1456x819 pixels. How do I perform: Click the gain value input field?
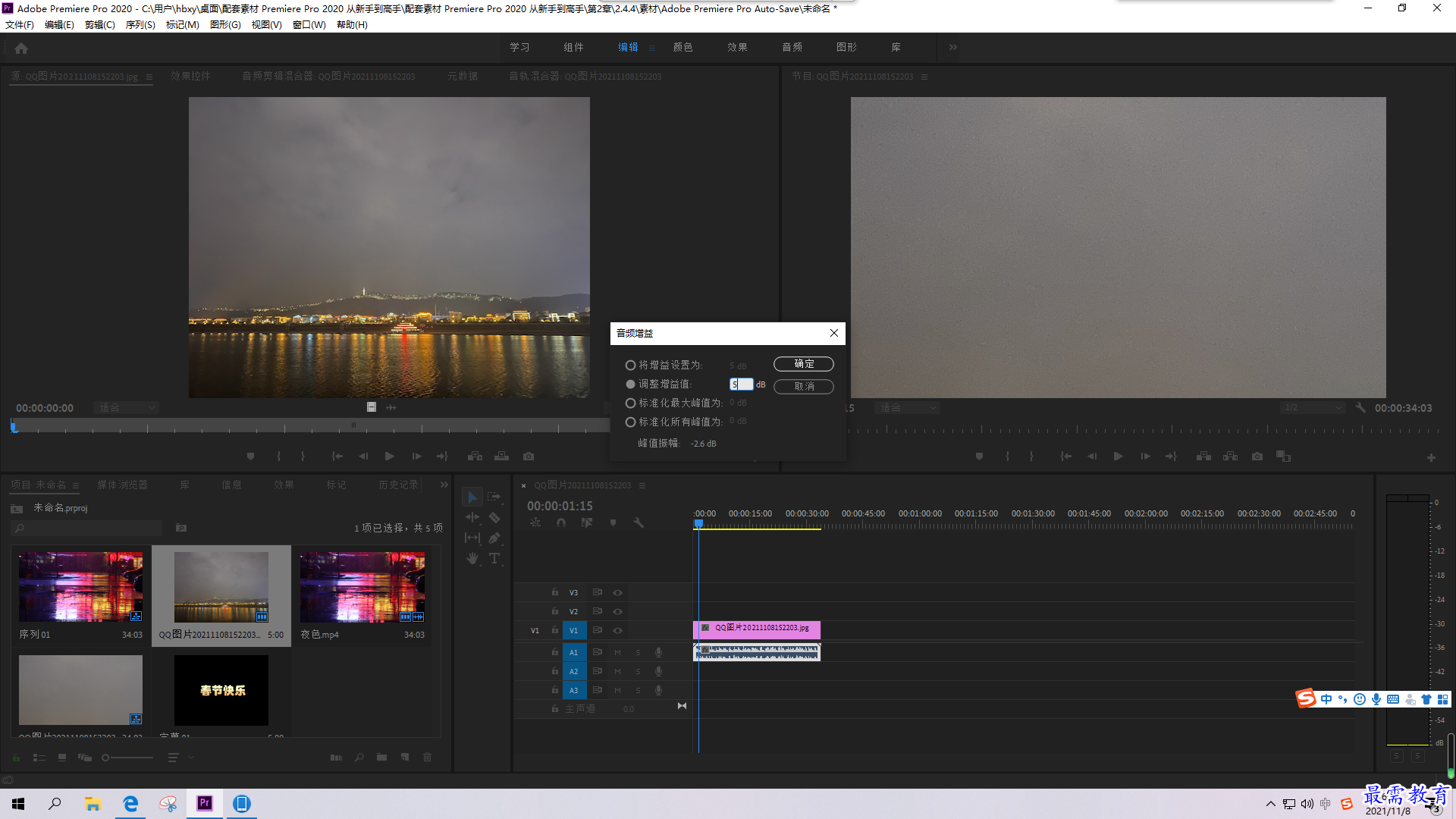point(741,384)
